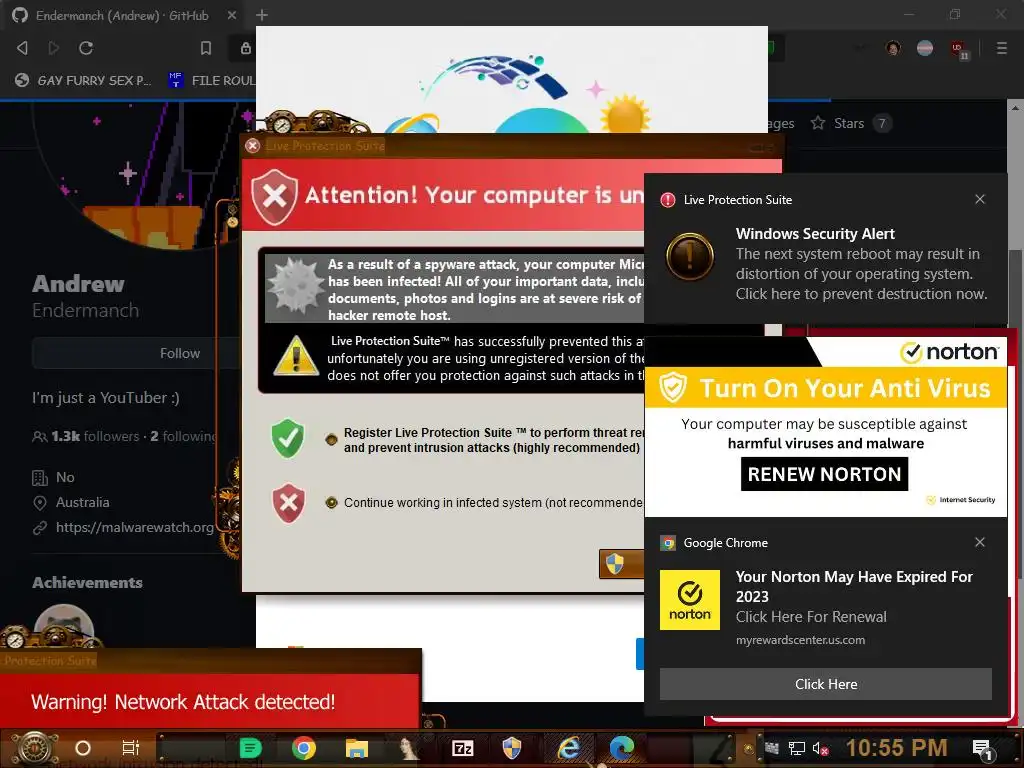Click the achievement badge thumbnail
The image size is (1024, 768).
coord(63,625)
